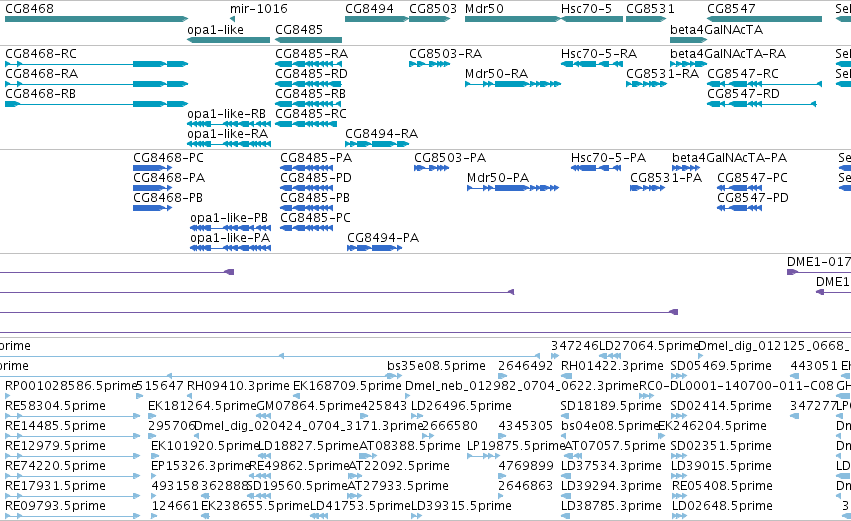Click the beta4GalNAcTA-RA transcript label

[x=728, y=54]
